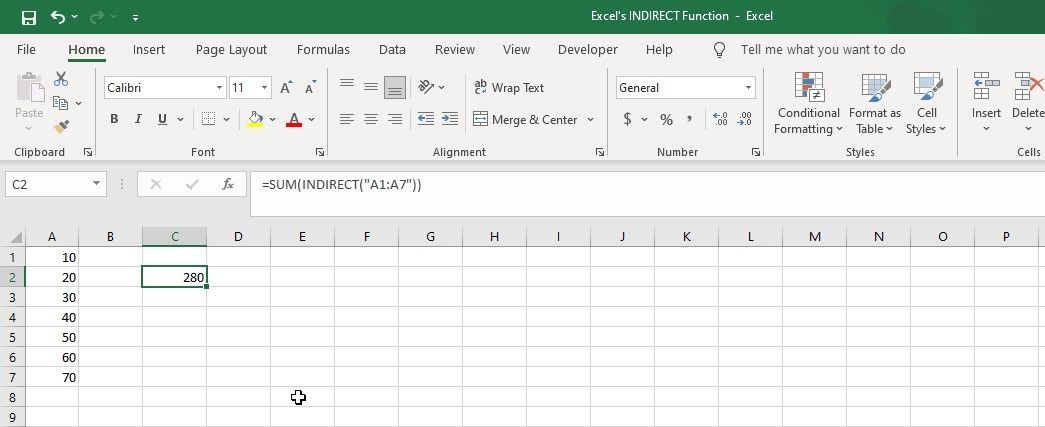Click the Save icon in title bar
This screenshot has height=427, width=1045.
click(x=29, y=17)
